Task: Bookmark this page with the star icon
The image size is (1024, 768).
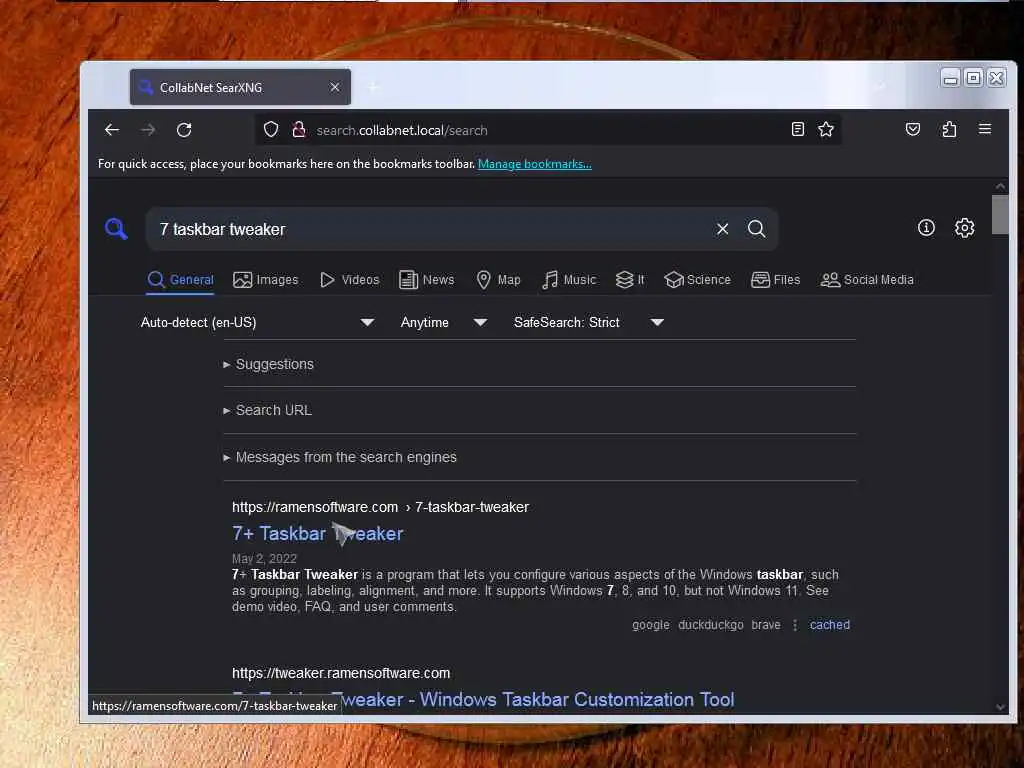Action: 826,129
